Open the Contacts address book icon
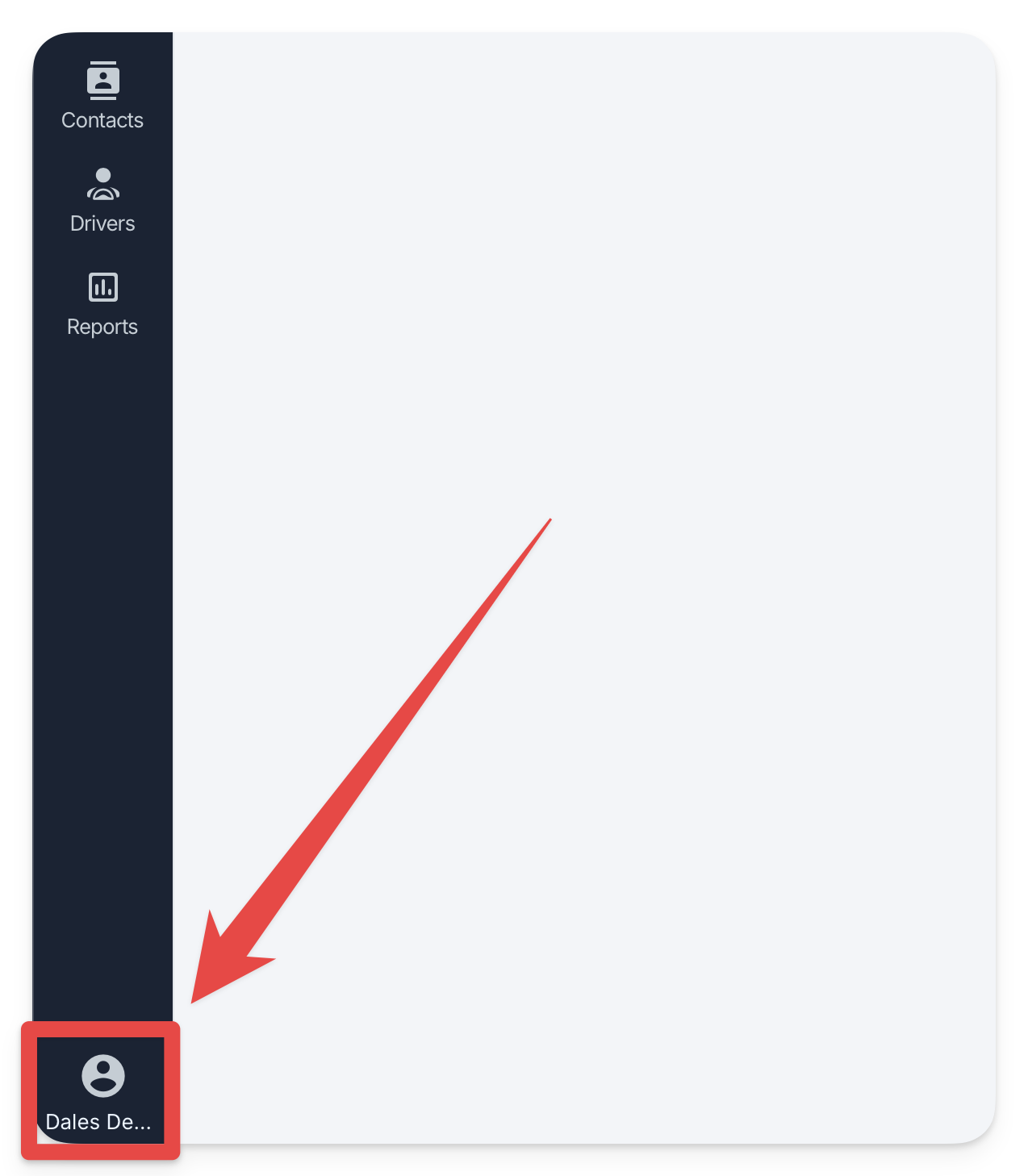The height and width of the screenshot is (1176, 1028). (x=102, y=81)
